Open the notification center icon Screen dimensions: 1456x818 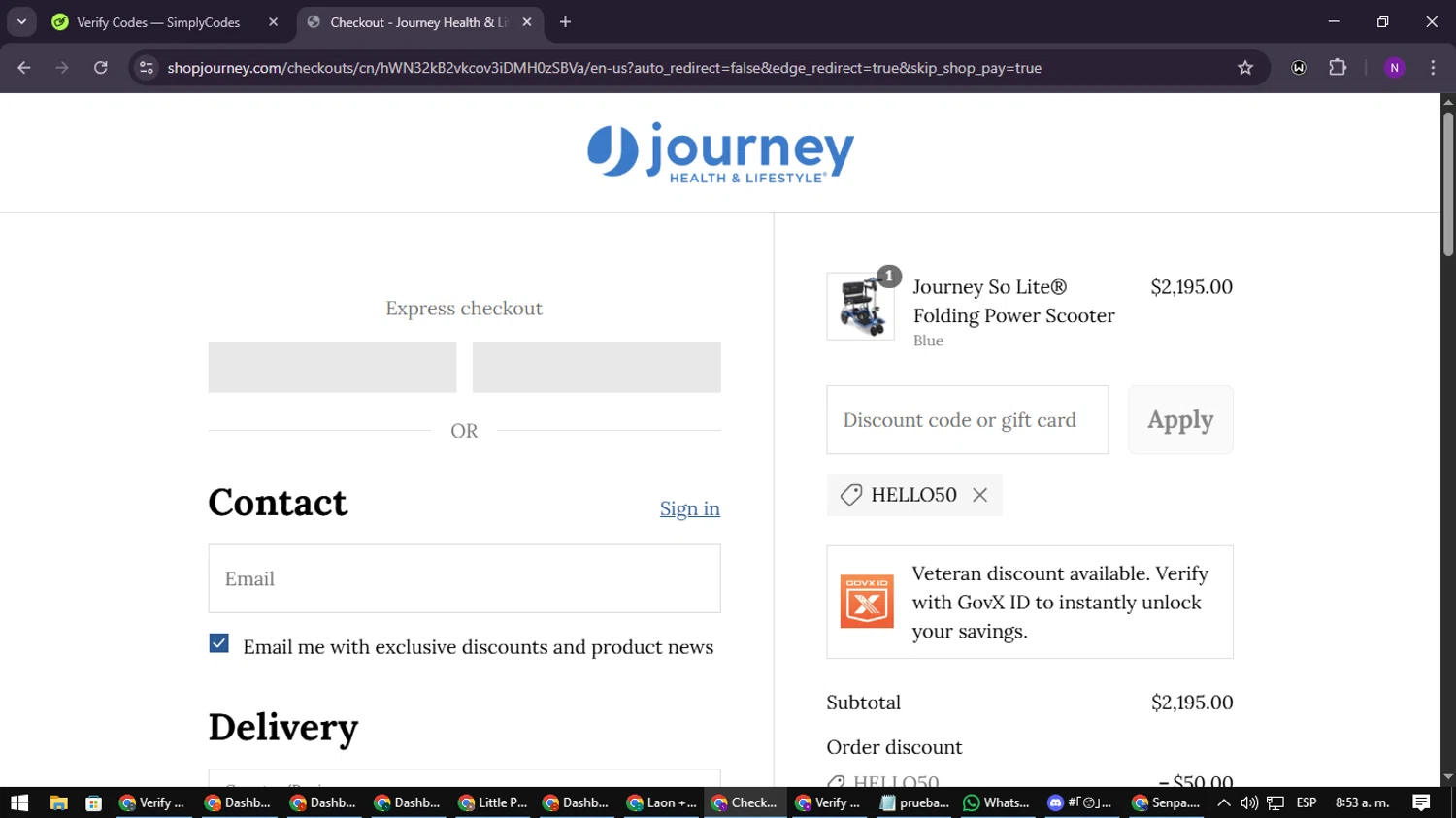1421,802
